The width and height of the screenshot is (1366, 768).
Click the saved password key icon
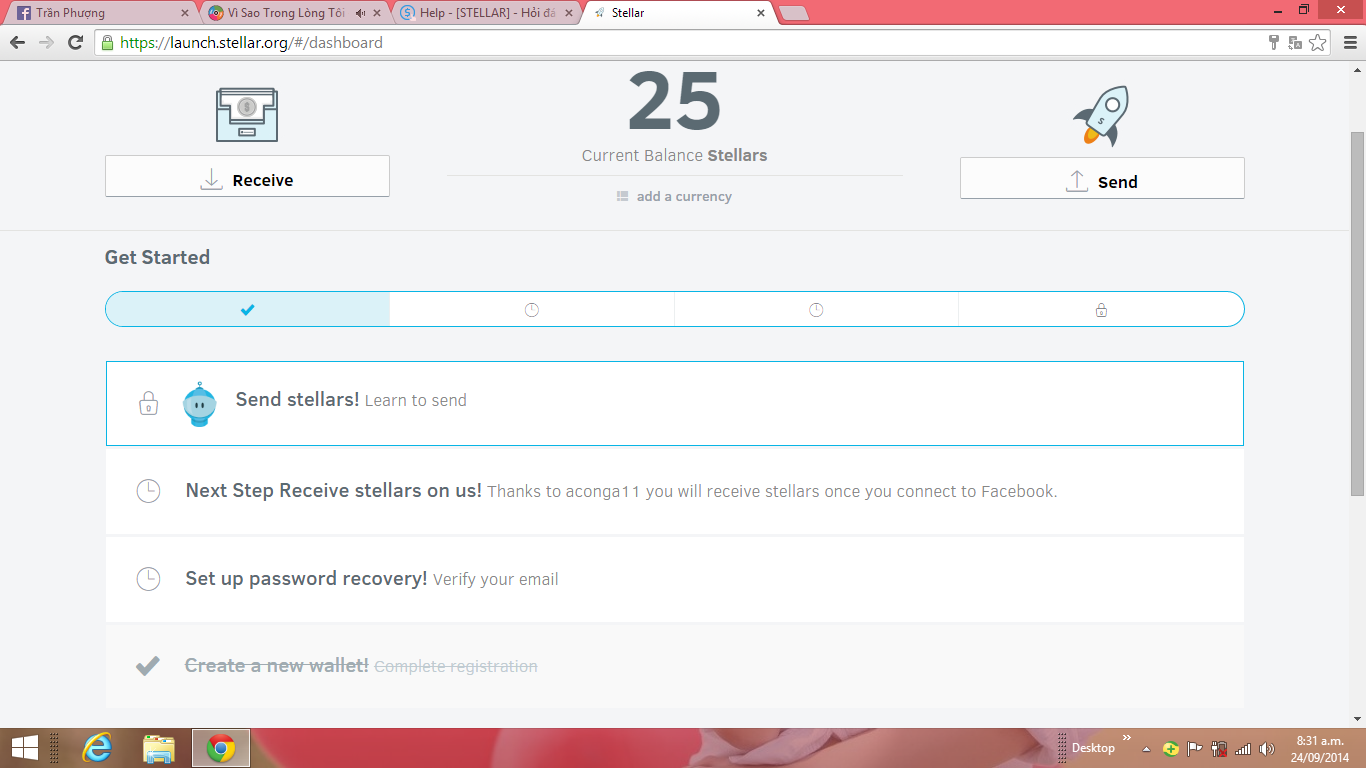[x=1274, y=42]
